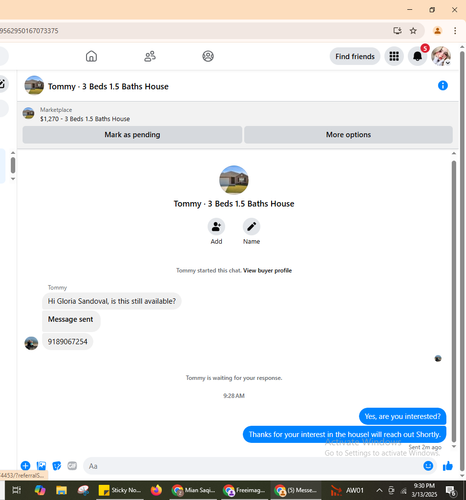Open the emoji picker smiley icon
Screen dimensions: 466x500
click(x=428, y=466)
